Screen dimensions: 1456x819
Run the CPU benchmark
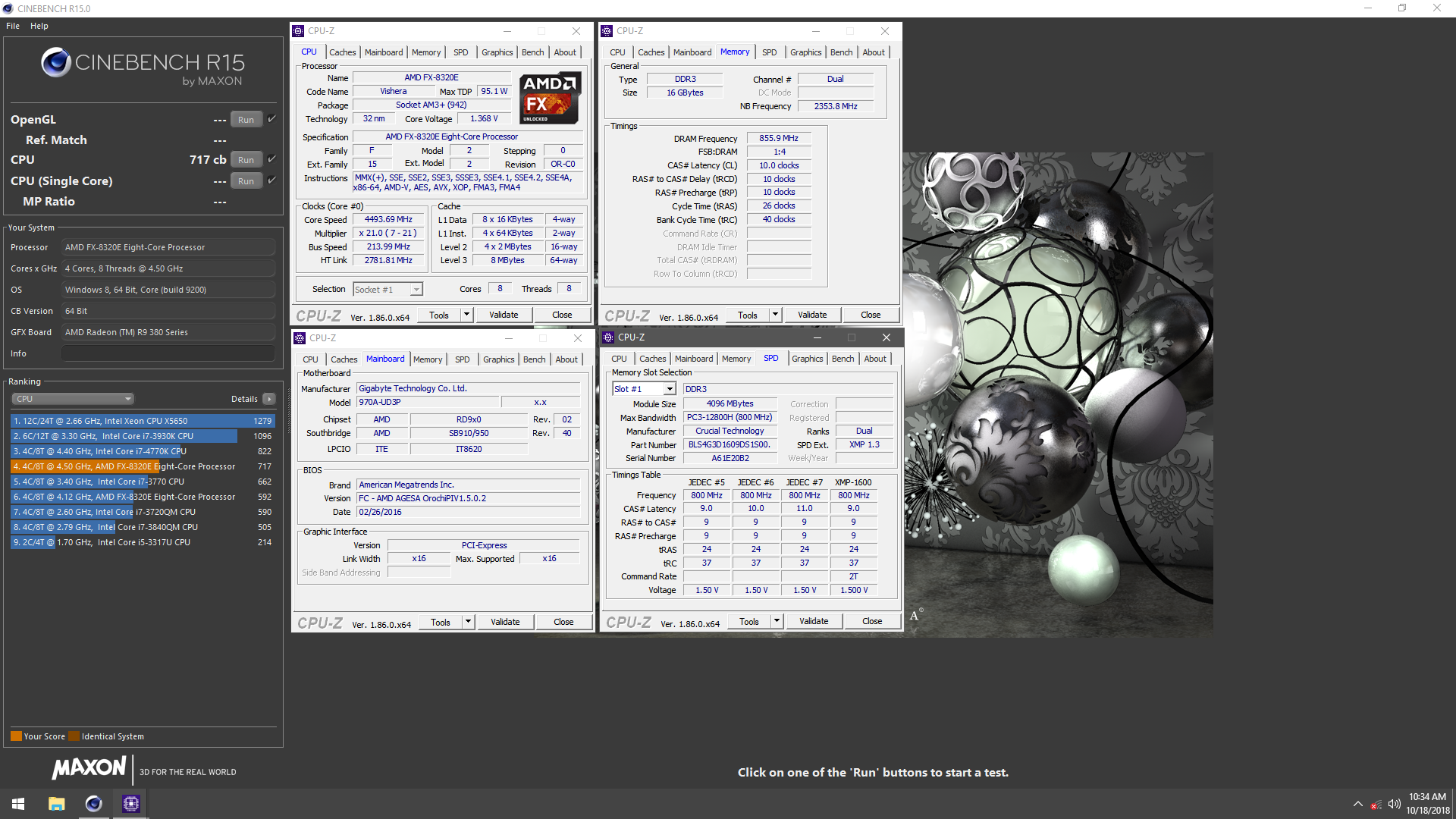246,160
